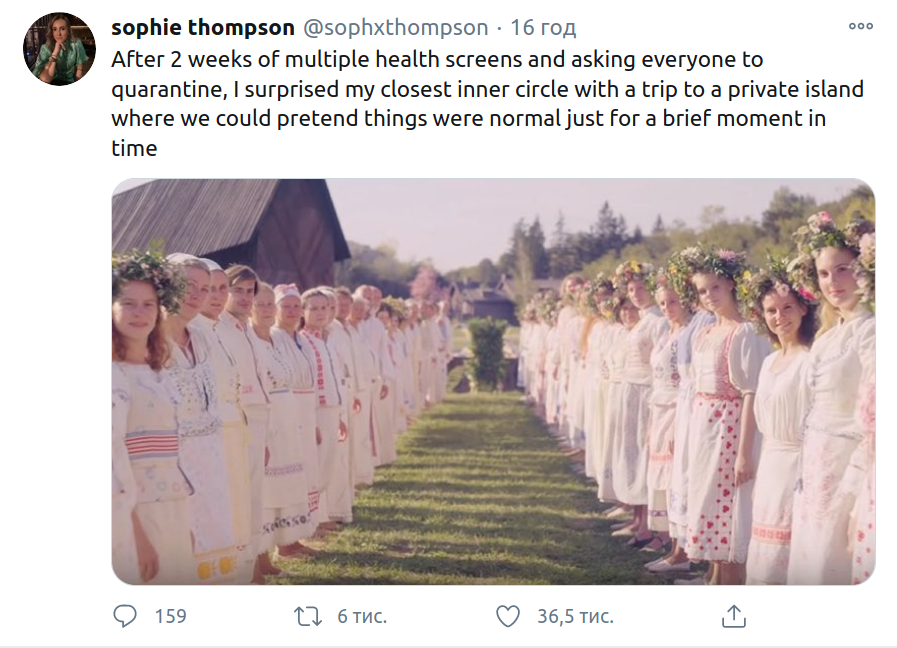Click the green bush at the path's end
The width and height of the screenshot is (897, 648).
click(488, 352)
